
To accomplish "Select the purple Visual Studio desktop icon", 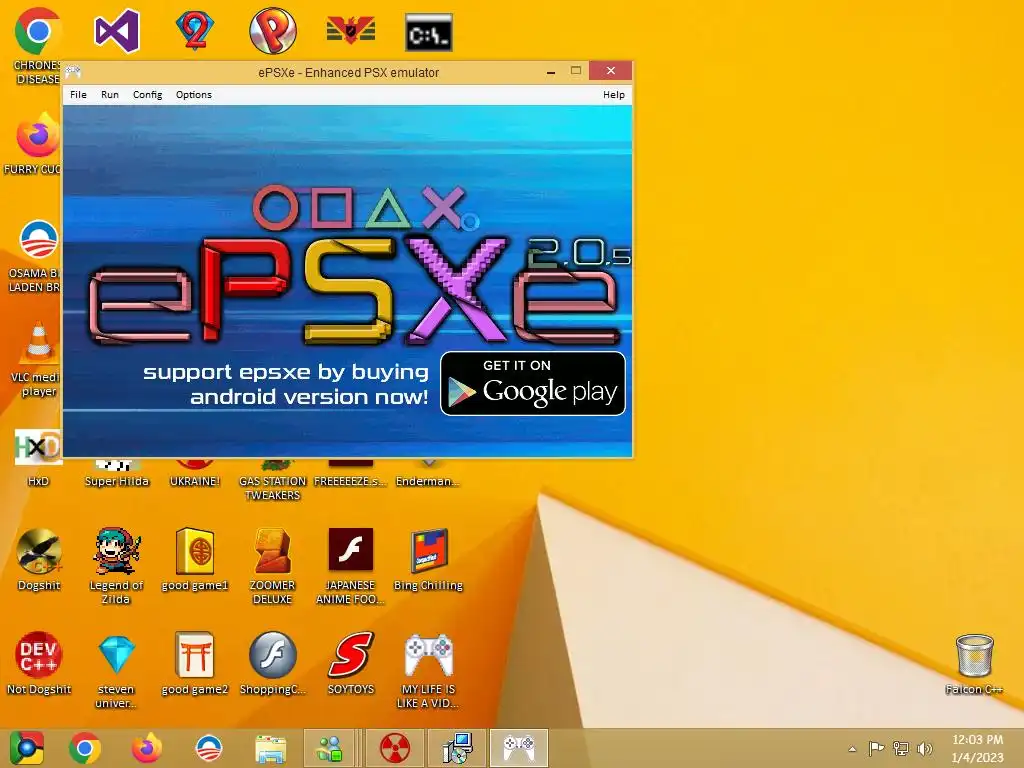I will 116,31.
